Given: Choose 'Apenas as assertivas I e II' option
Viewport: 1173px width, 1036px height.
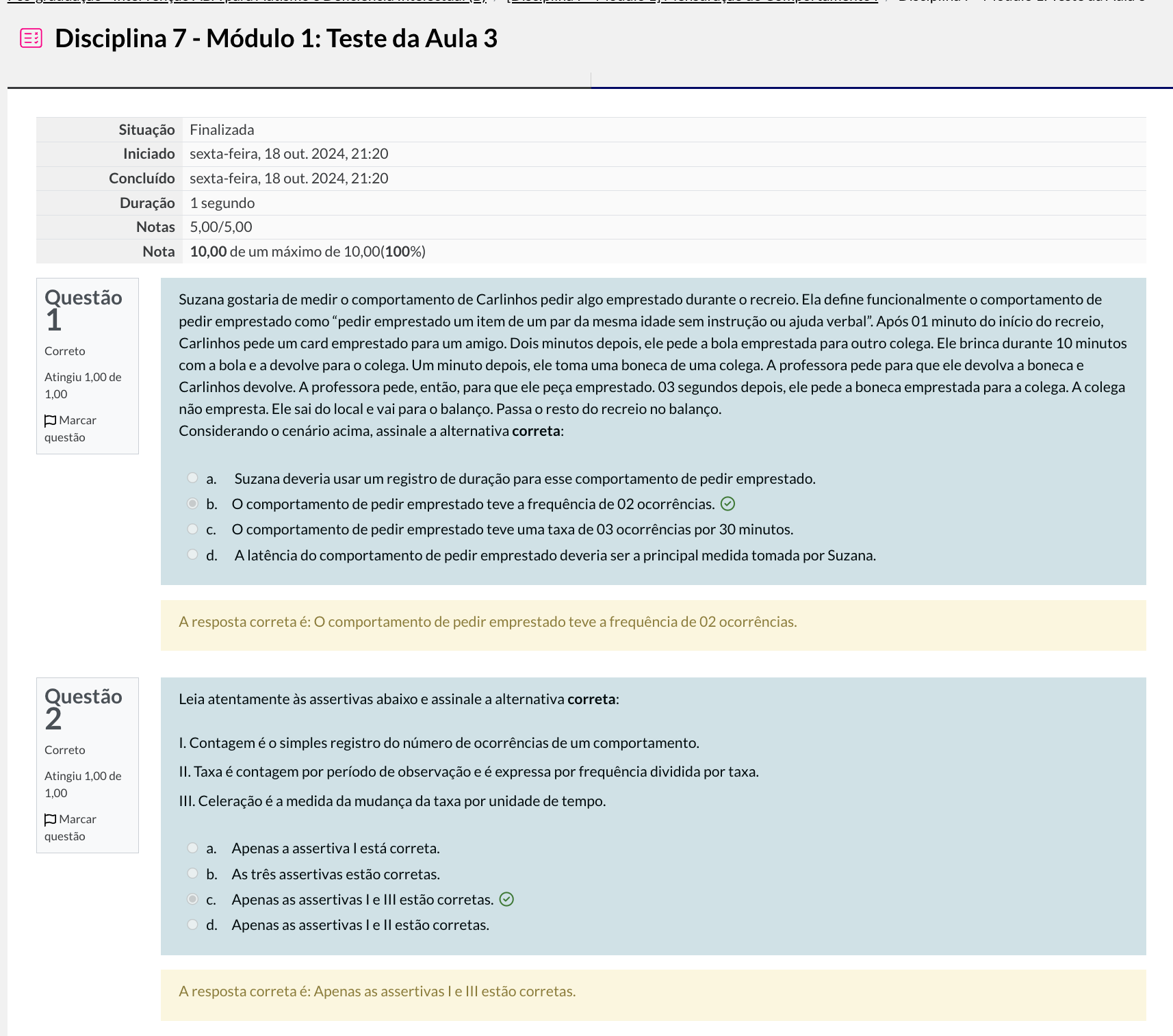Looking at the screenshot, I should [192, 924].
